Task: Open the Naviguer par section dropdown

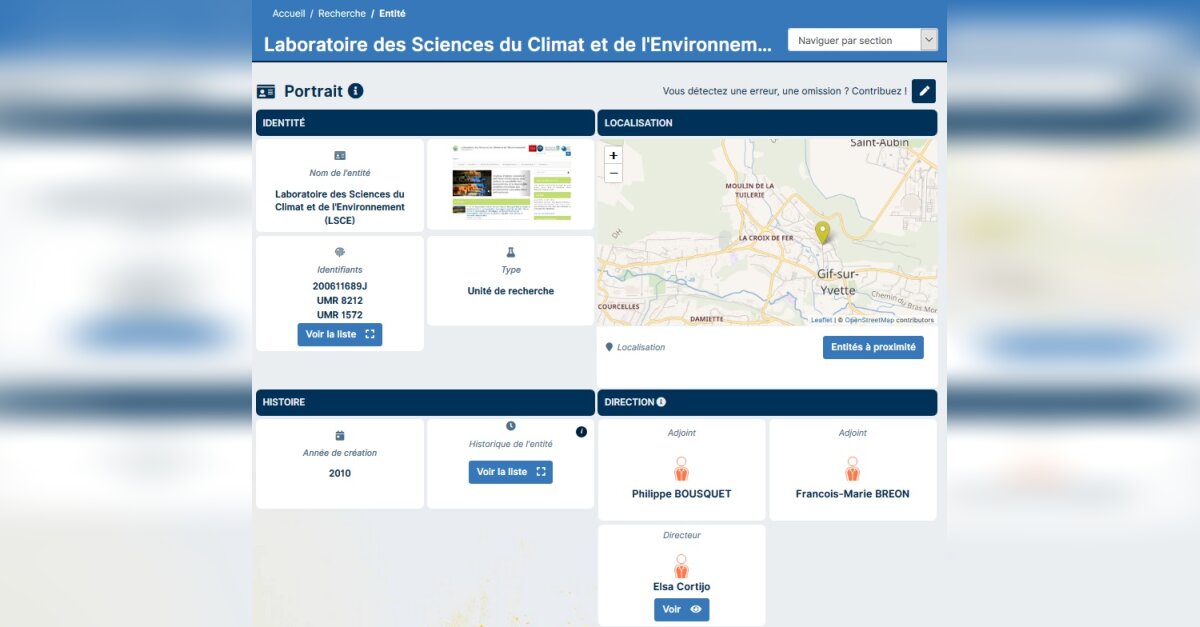Action: (x=859, y=39)
